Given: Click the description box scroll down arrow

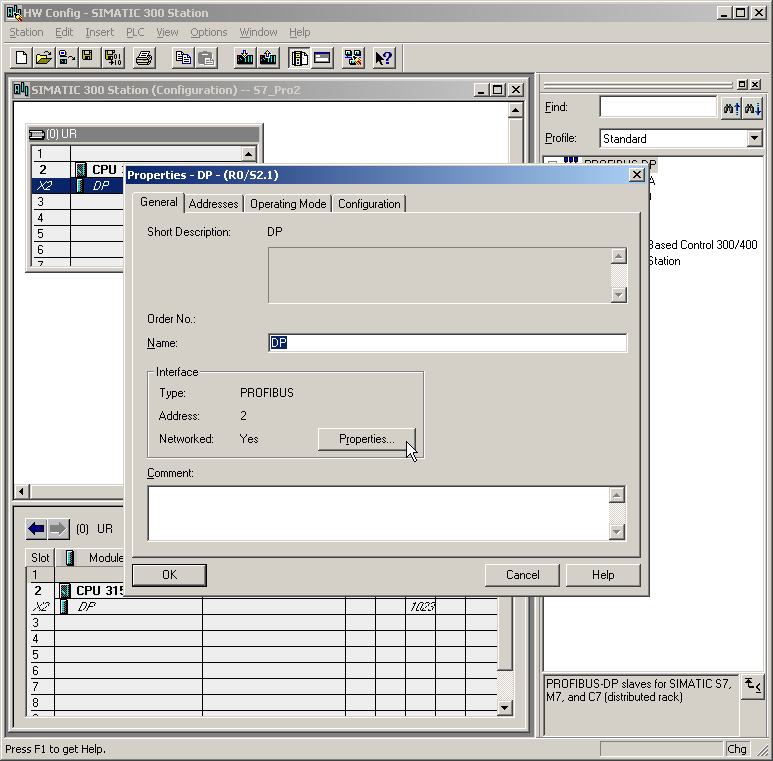Looking at the screenshot, I should coord(619,295).
